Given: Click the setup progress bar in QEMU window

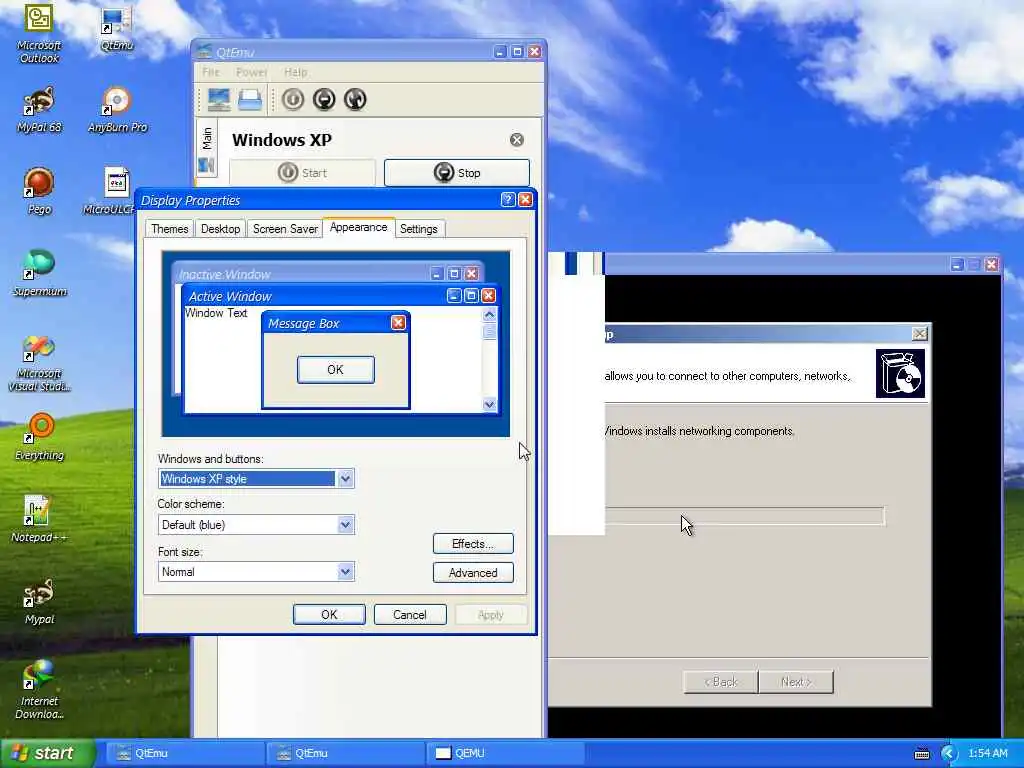Looking at the screenshot, I should [744, 516].
